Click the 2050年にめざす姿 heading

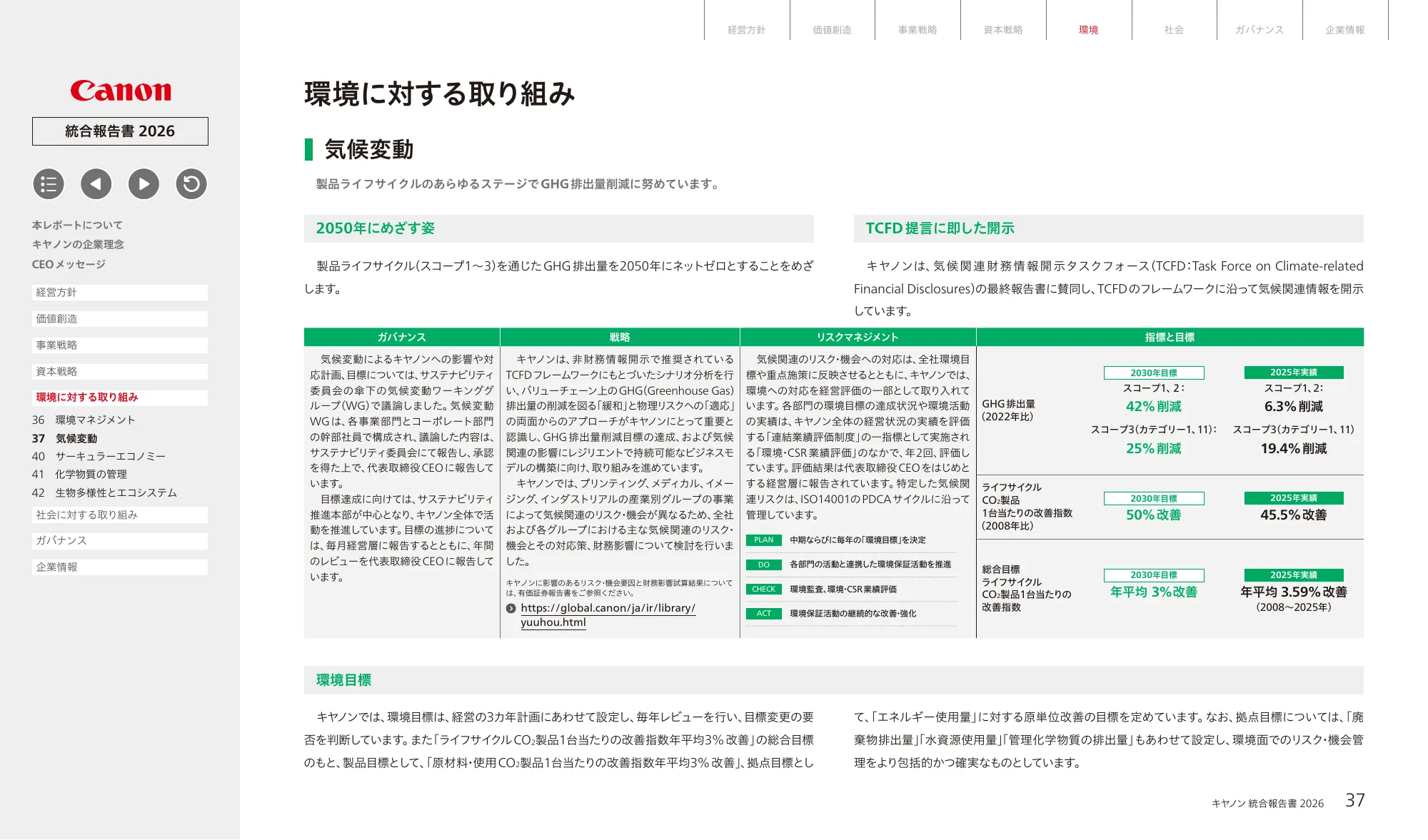pos(376,228)
